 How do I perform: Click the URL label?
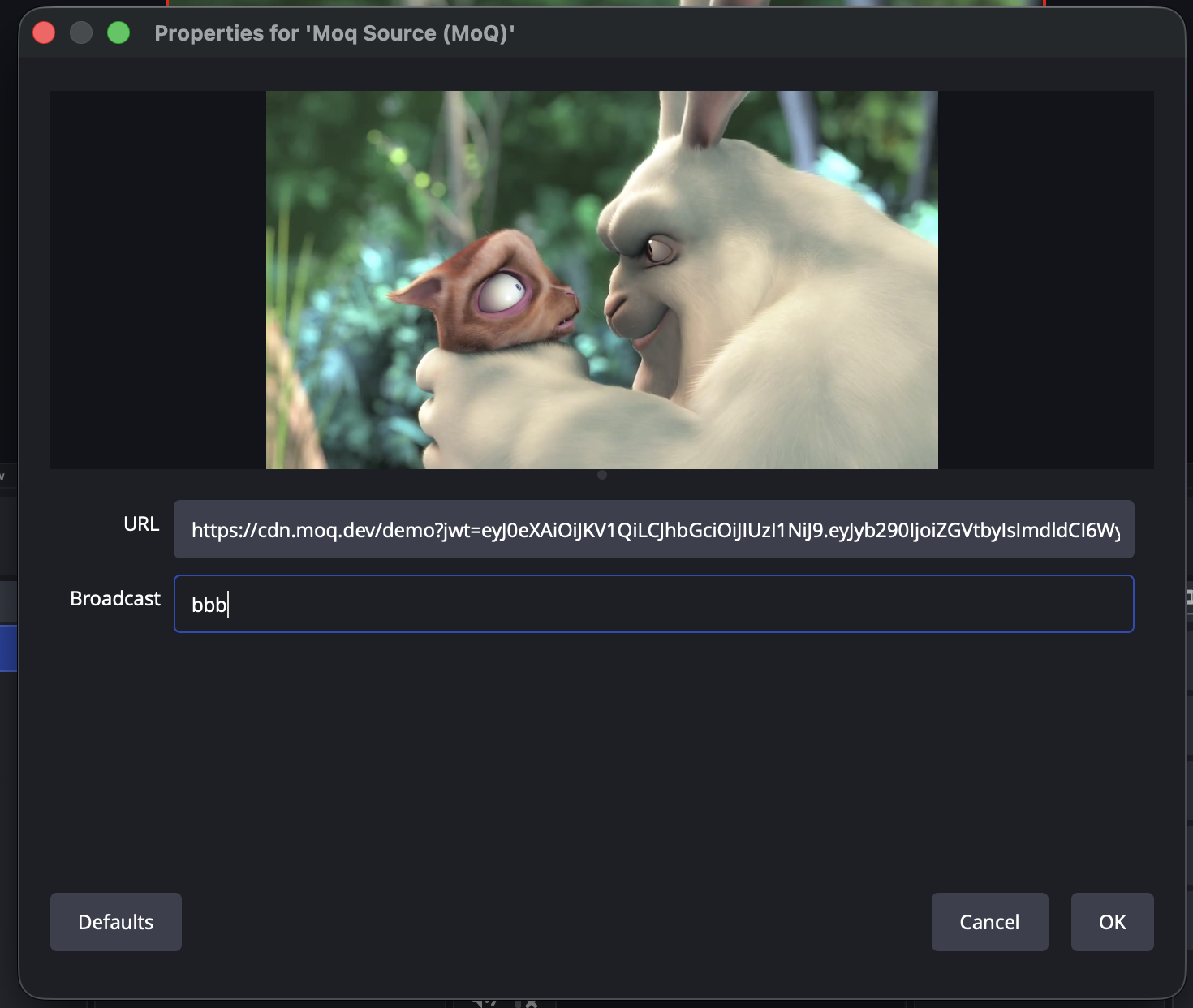[142, 524]
